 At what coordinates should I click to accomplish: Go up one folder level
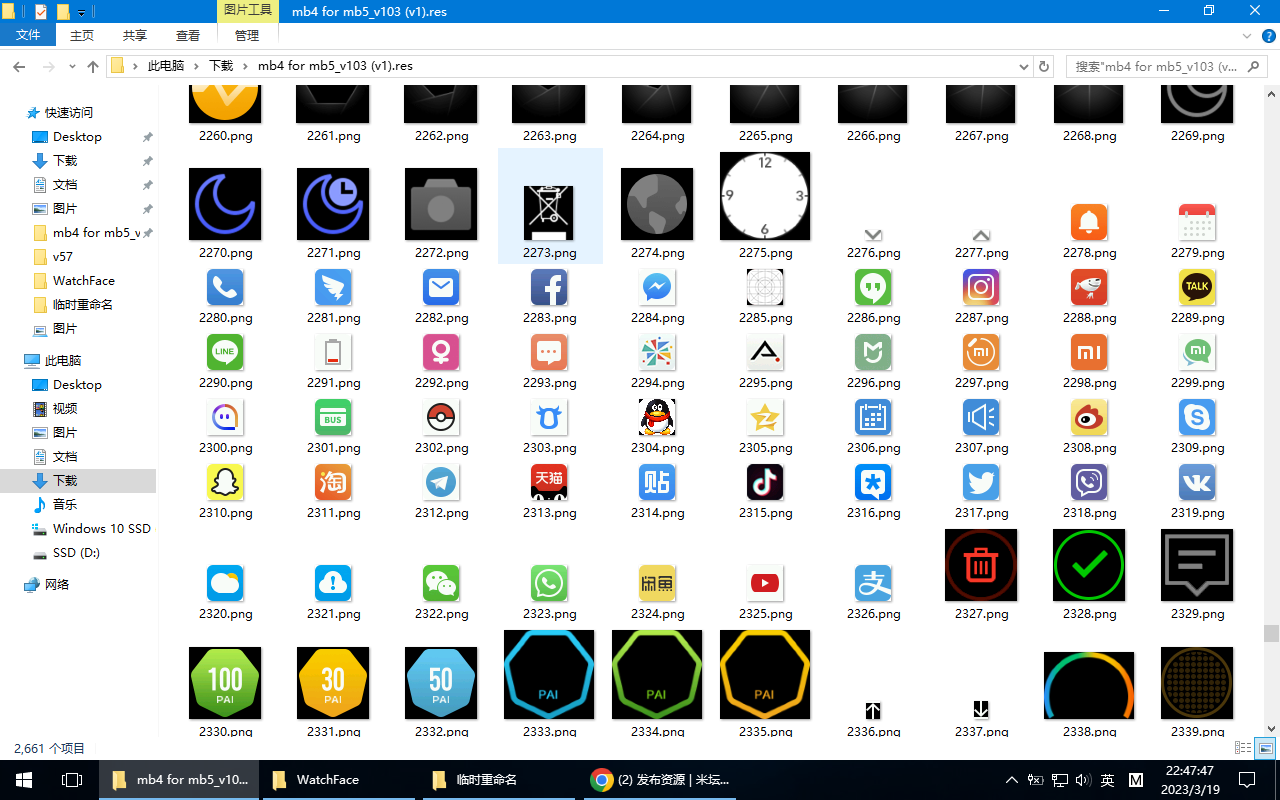[x=93, y=66]
